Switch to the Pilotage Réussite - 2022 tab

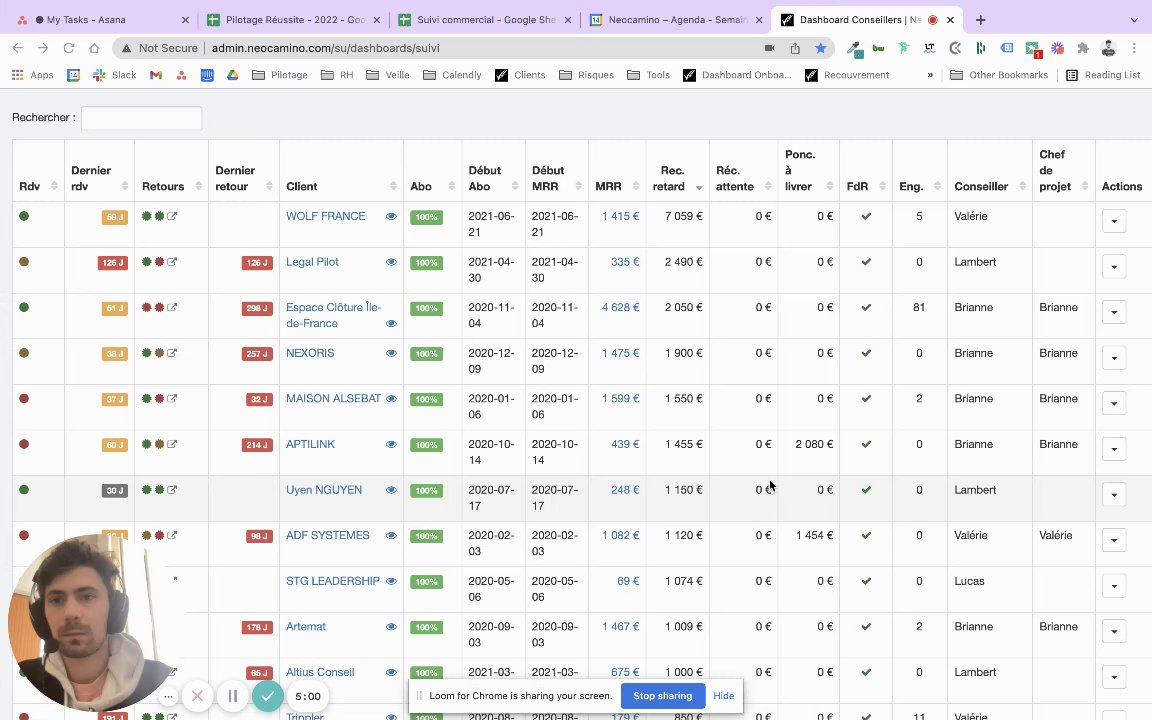tap(292, 20)
